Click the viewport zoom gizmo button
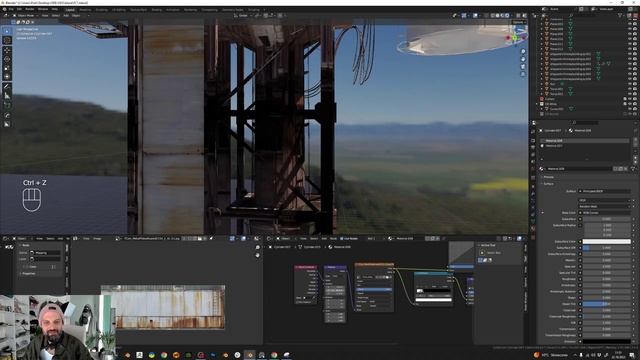Viewport: 640px width, 360px height. tap(523, 51)
